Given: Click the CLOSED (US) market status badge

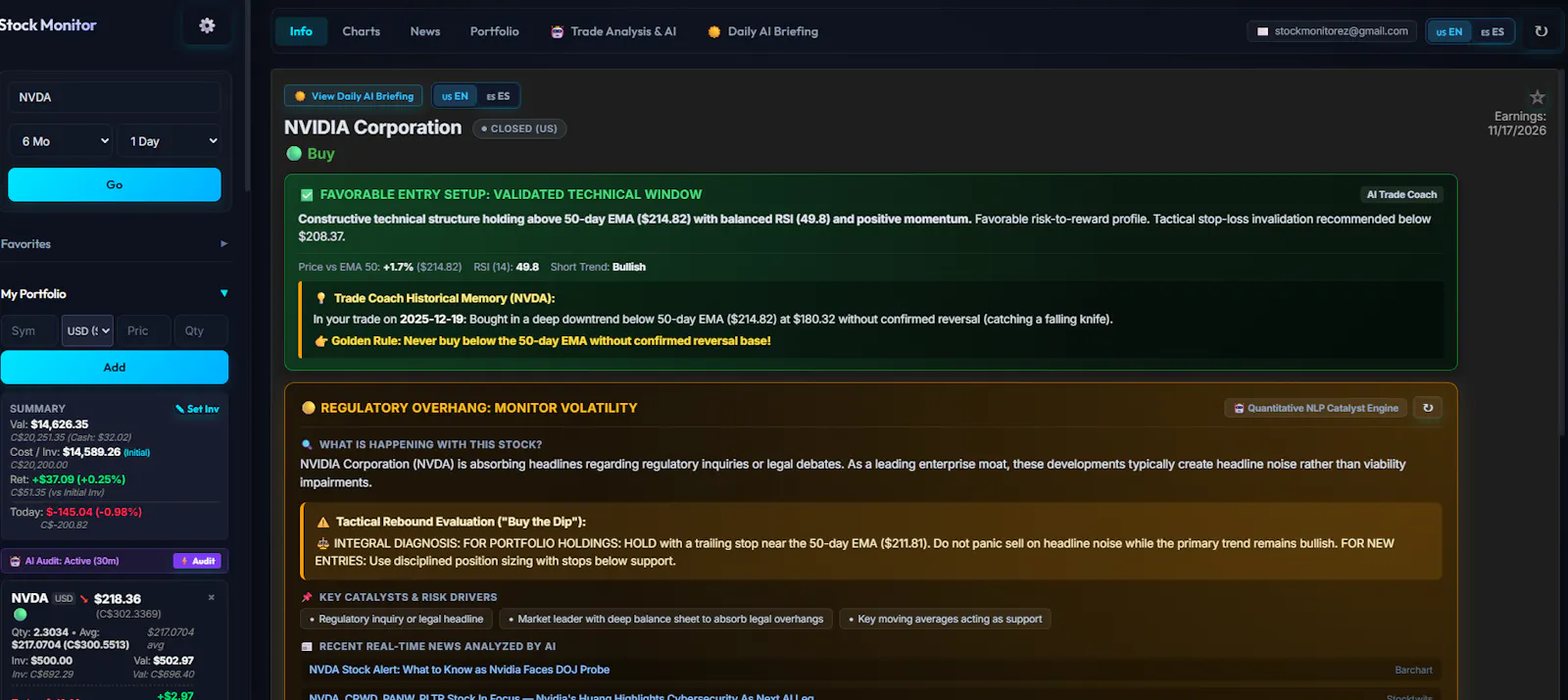Looking at the screenshot, I should pos(519,128).
